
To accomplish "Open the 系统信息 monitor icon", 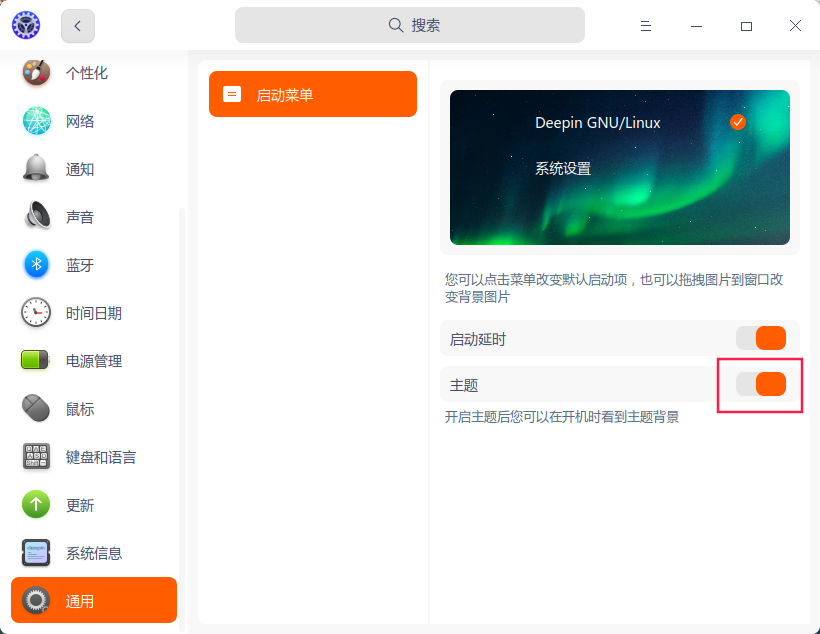I will pyautogui.click(x=36, y=552).
